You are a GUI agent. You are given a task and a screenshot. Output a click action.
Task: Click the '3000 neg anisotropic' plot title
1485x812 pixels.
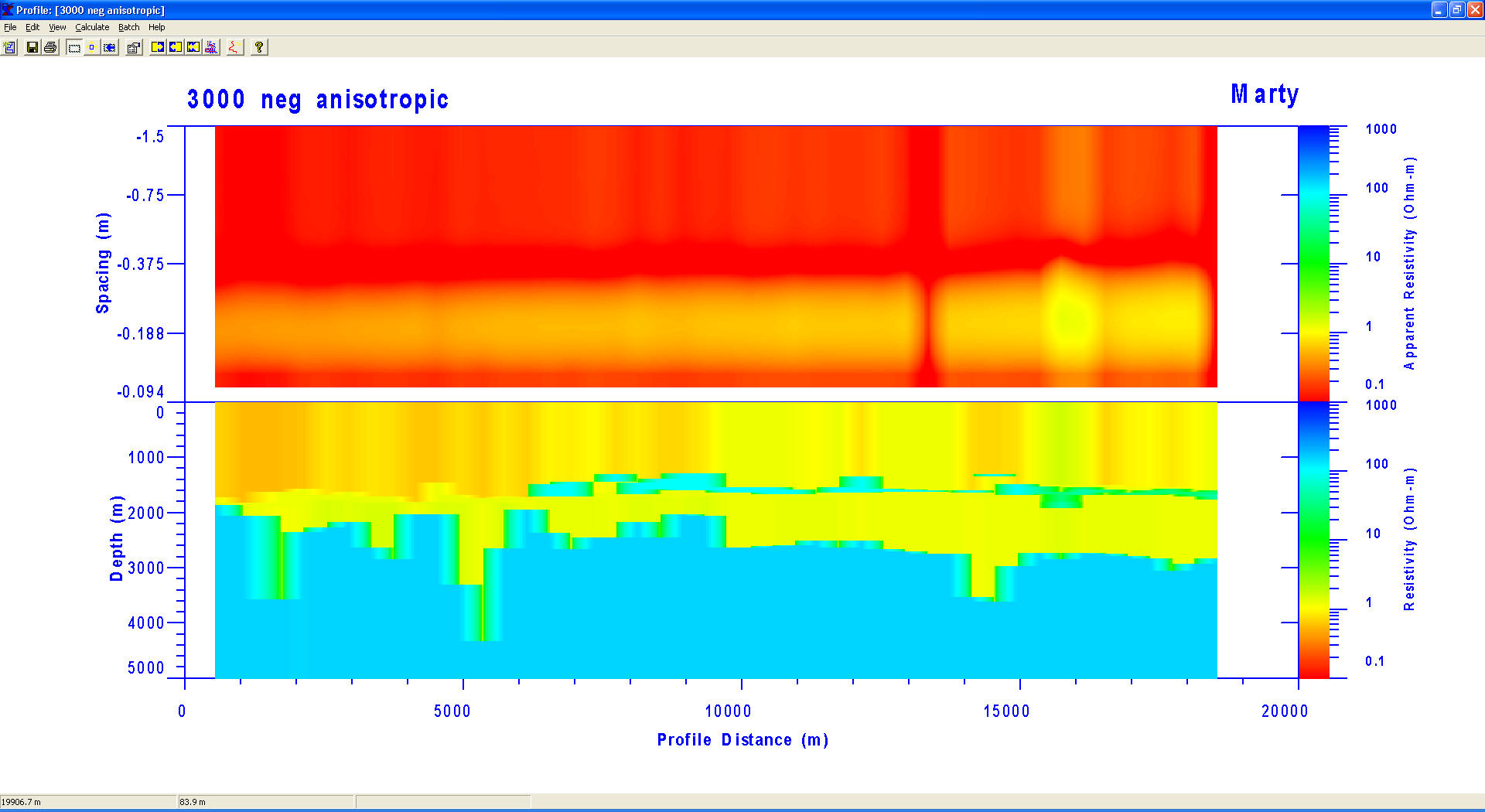pyautogui.click(x=318, y=100)
